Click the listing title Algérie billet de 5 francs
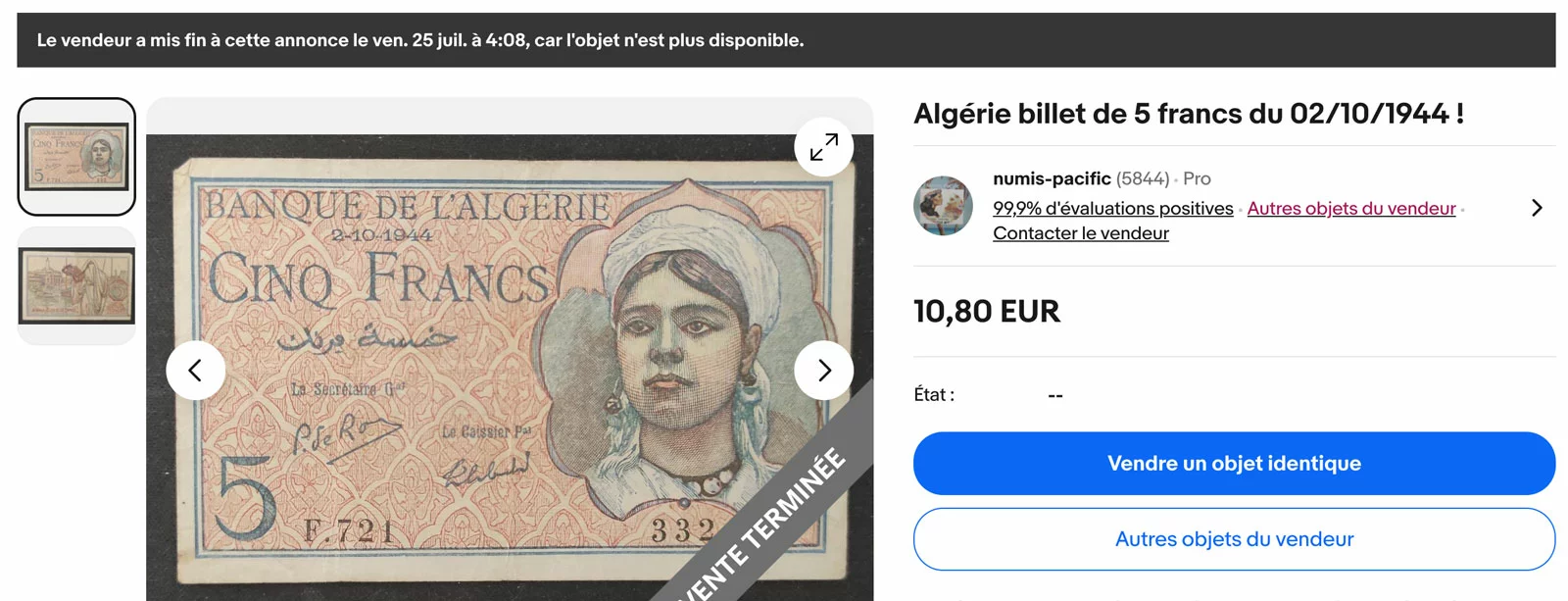1568x601 pixels. [x=1189, y=114]
